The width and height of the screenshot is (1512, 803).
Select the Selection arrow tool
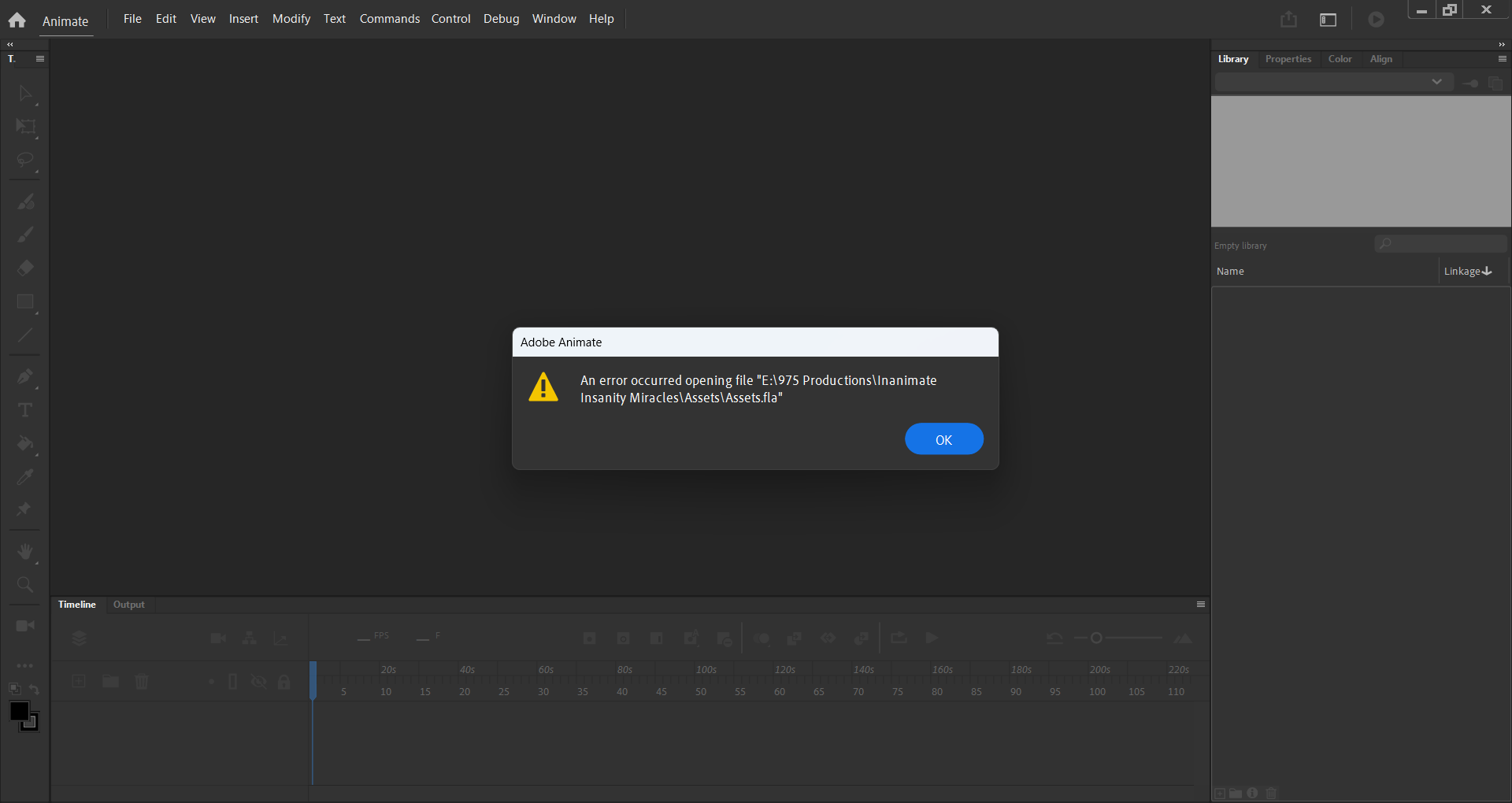click(x=25, y=94)
